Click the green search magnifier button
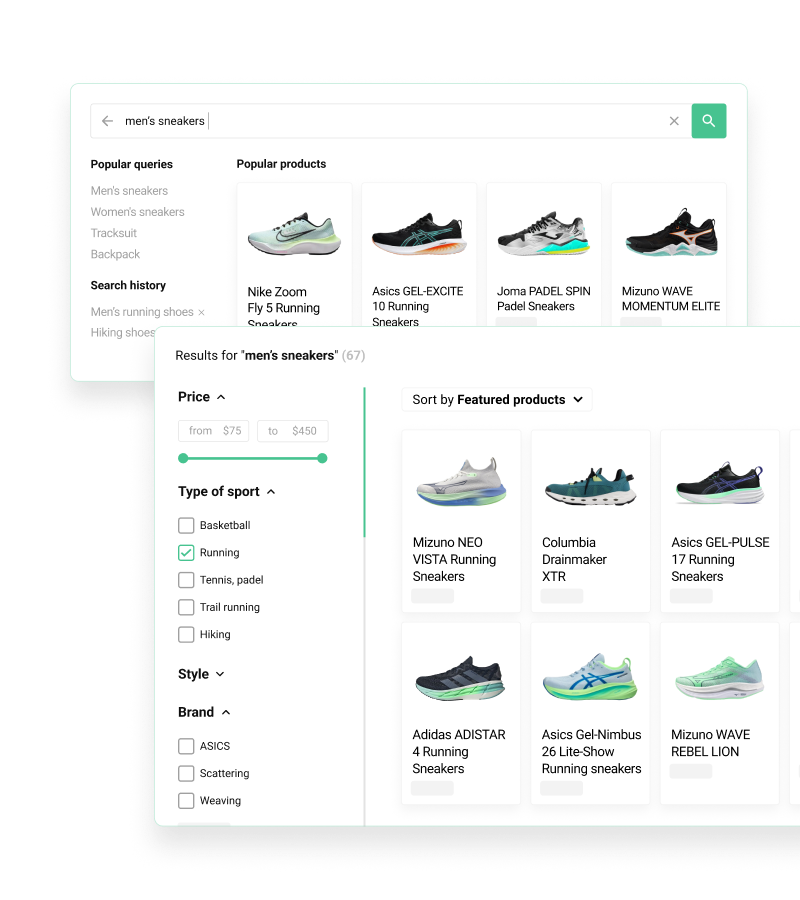 [x=709, y=121]
